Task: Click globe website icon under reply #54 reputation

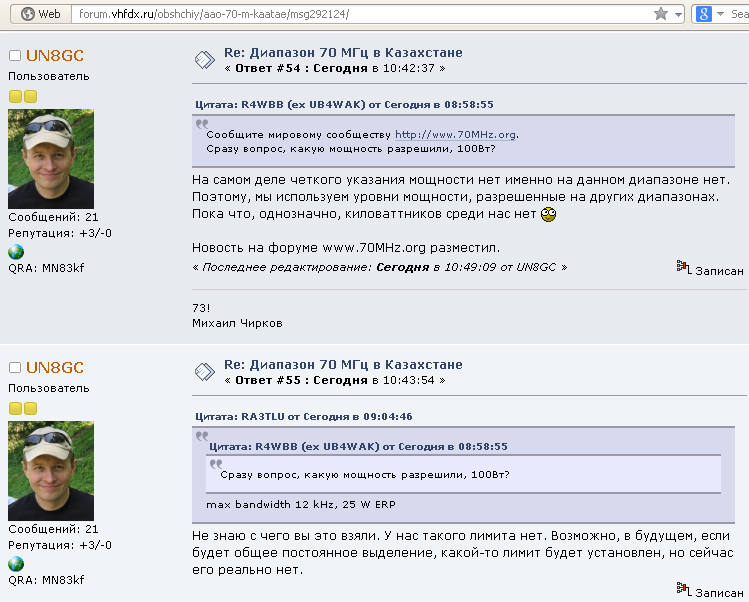Action: (x=16, y=251)
